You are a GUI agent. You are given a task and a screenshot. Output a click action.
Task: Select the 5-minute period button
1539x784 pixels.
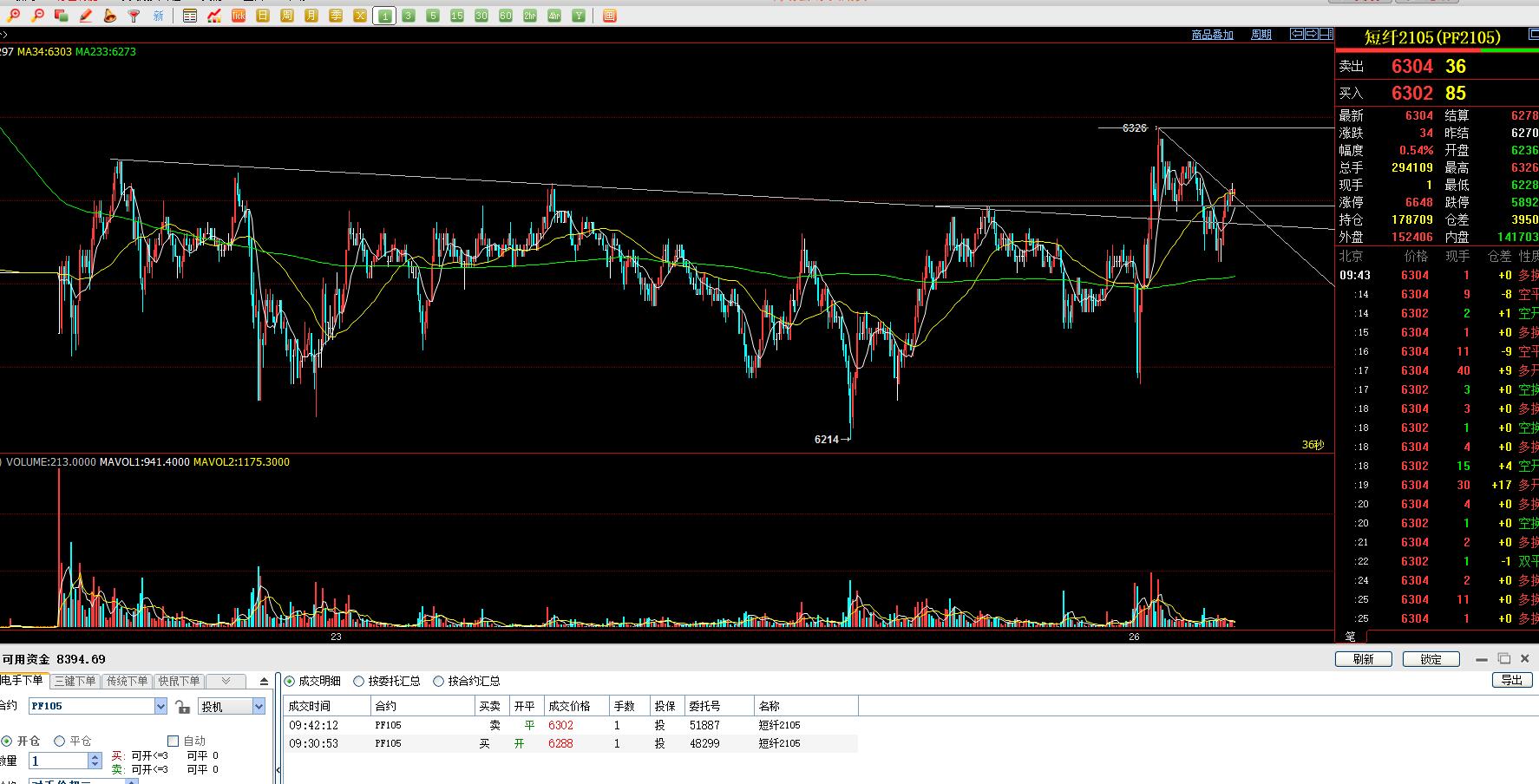click(x=433, y=16)
